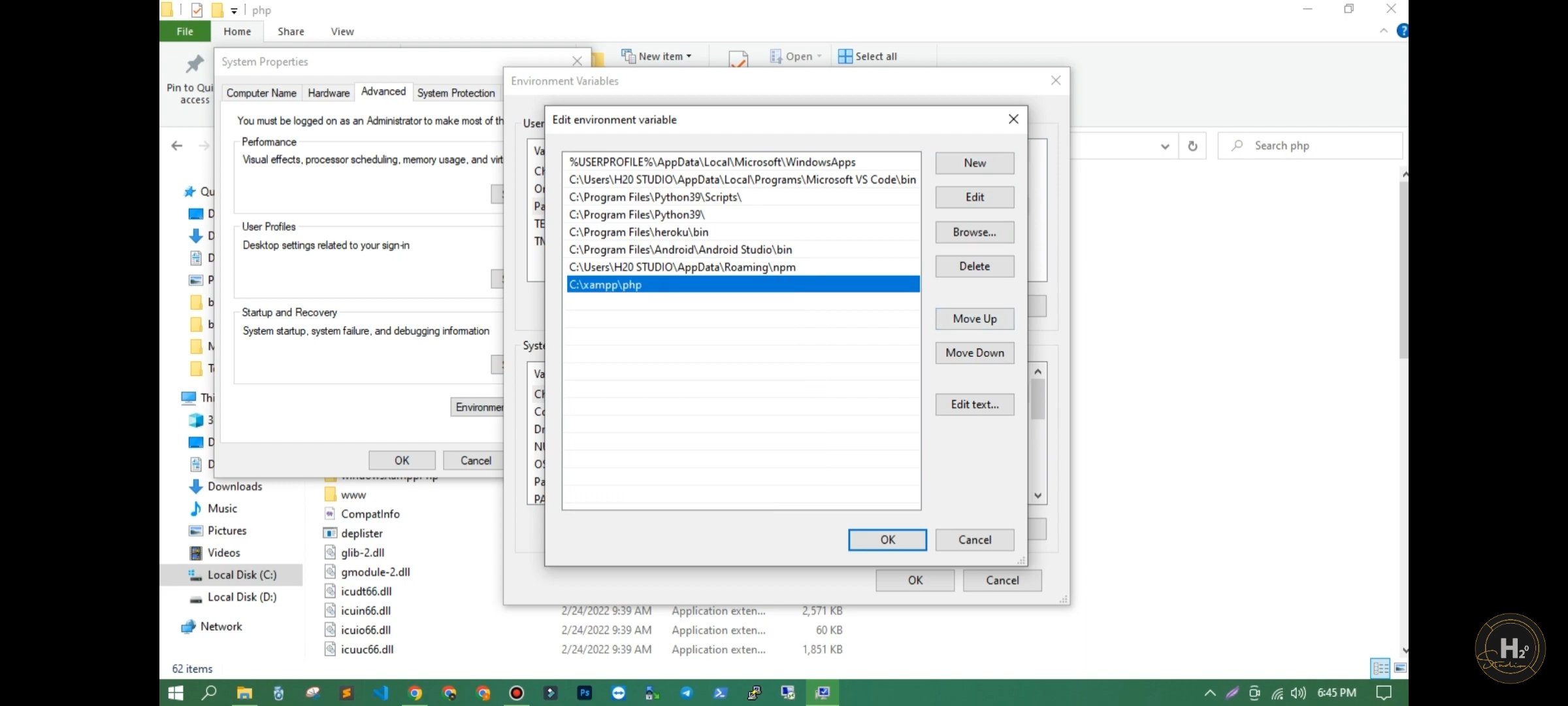The image size is (1568, 706).
Task: Select the Android Studio\bin path entry
Action: tap(743, 250)
